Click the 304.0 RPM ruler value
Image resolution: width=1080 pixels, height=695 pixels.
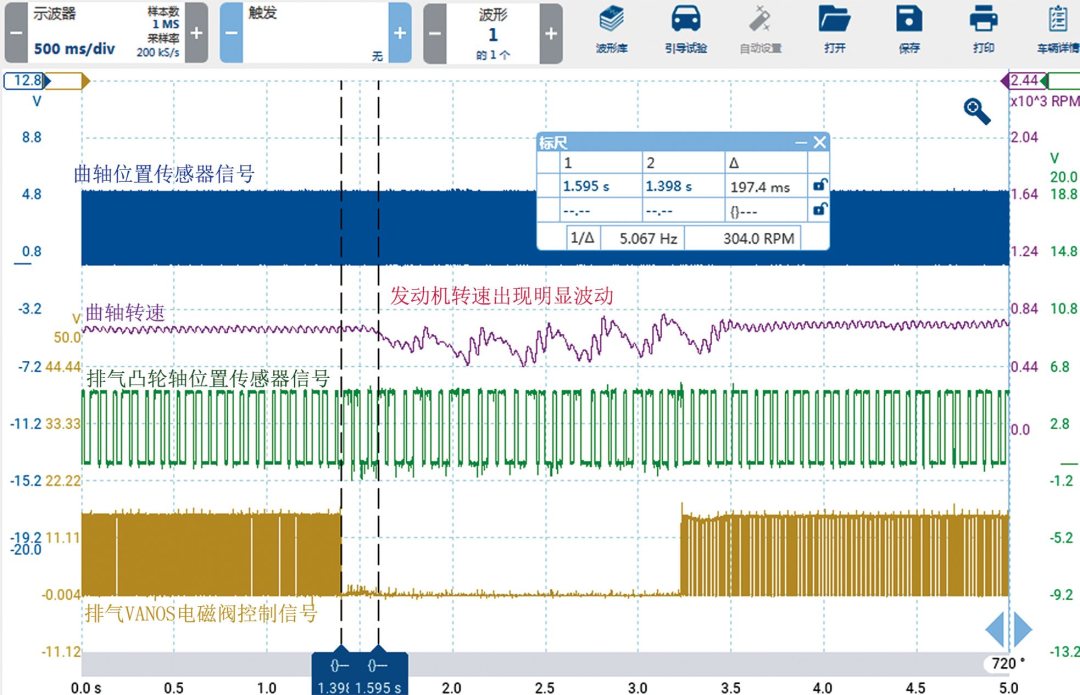click(x=758, y=238)
